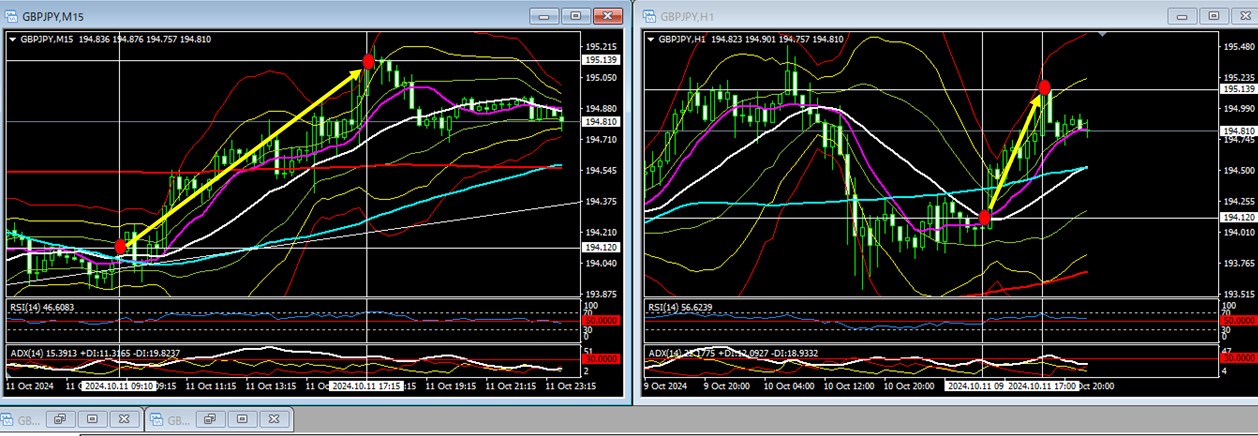The width and height of the screenshot is (1258, 436).
Task: Select the upper red dot on M15 chart
Action: click(368, 62)
